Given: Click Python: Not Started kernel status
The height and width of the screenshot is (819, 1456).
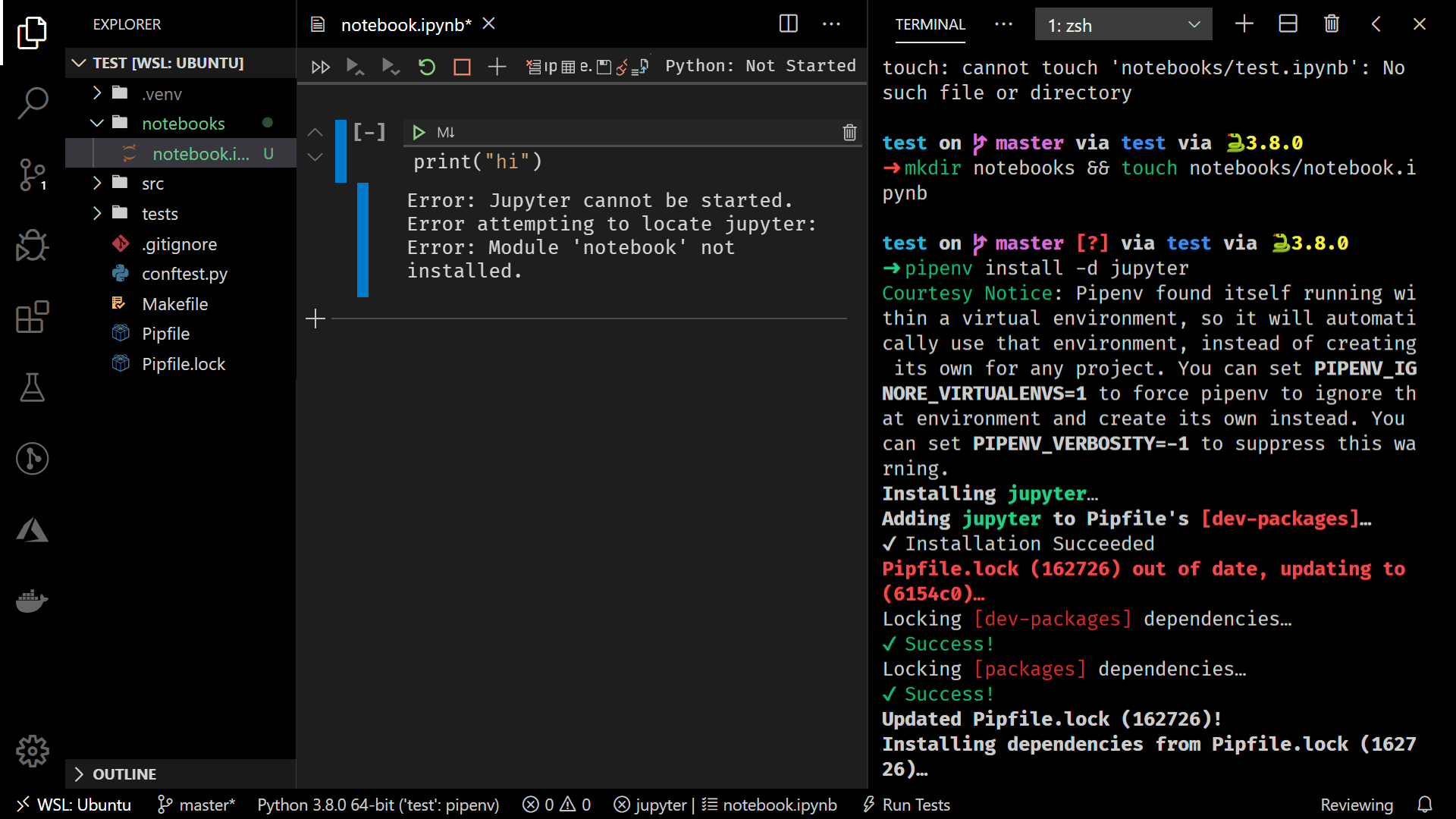Looking at the screenshot, I should tap(760, 66).
